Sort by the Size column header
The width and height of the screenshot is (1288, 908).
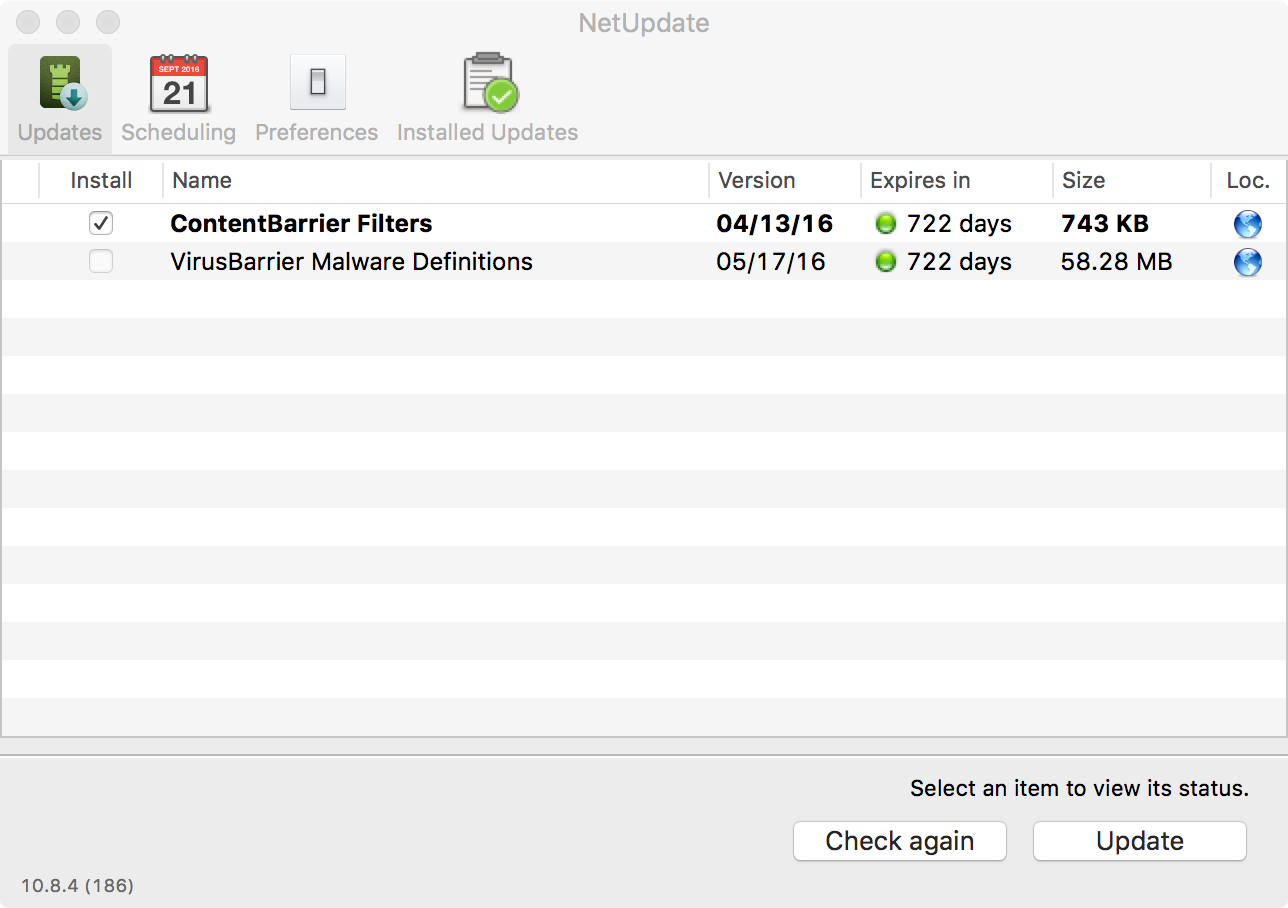tap(1132, 181)
